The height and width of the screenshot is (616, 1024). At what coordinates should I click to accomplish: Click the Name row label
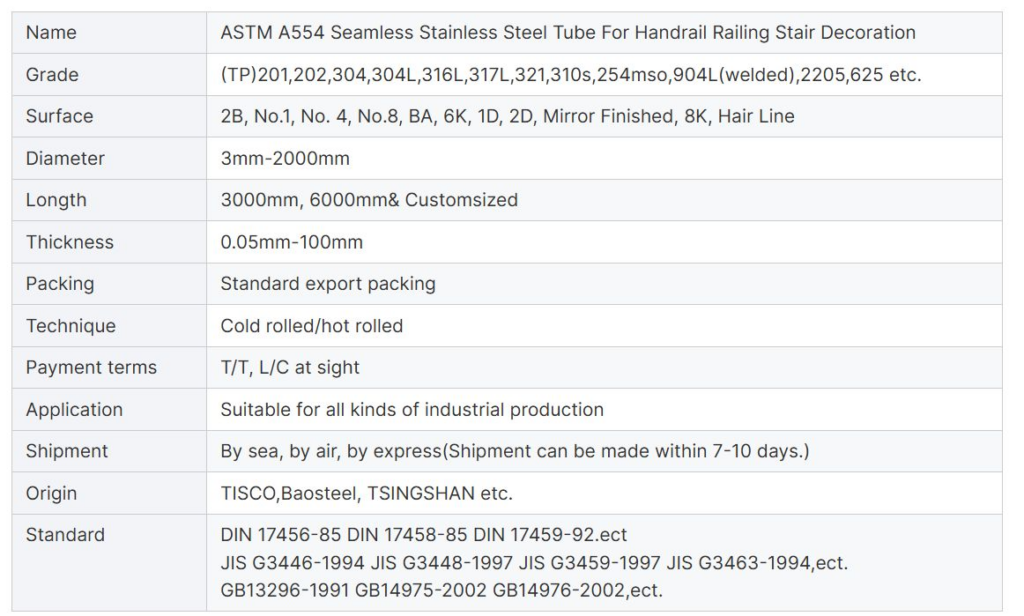point(51,33)
